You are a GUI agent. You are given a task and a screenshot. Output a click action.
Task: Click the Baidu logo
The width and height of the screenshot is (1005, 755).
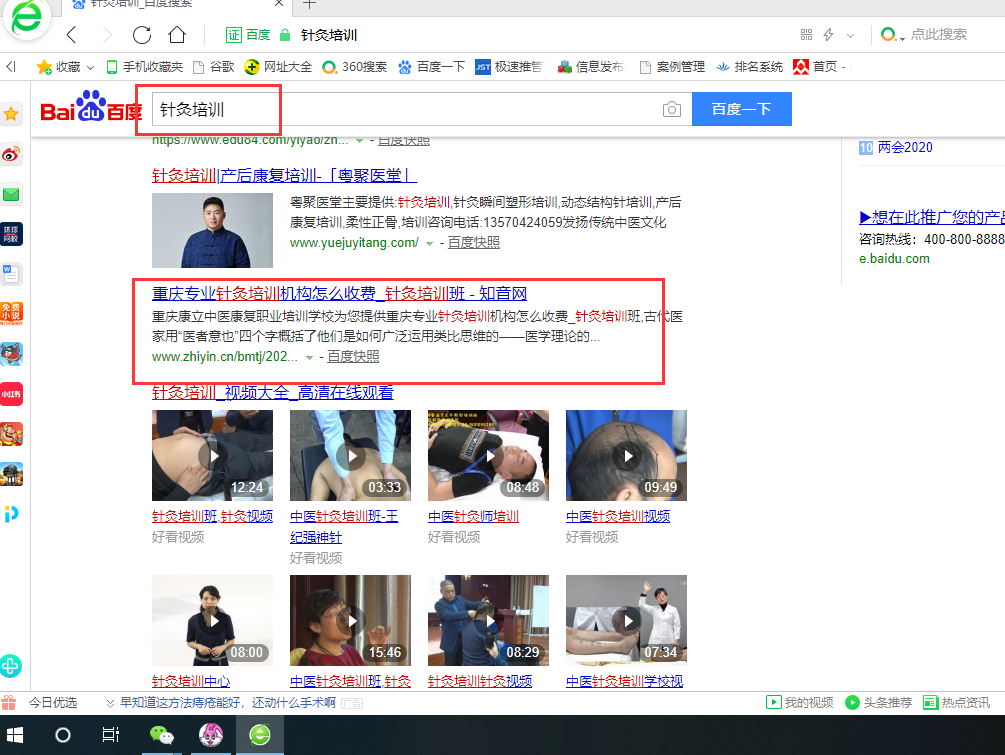(x=90, y=108)
